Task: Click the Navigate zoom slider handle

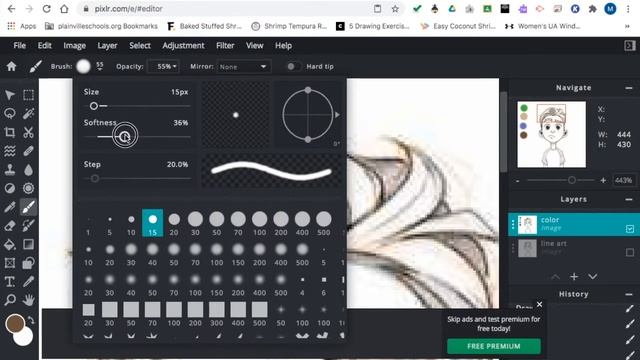Action: pyautogui.click(x=572, y=180)
